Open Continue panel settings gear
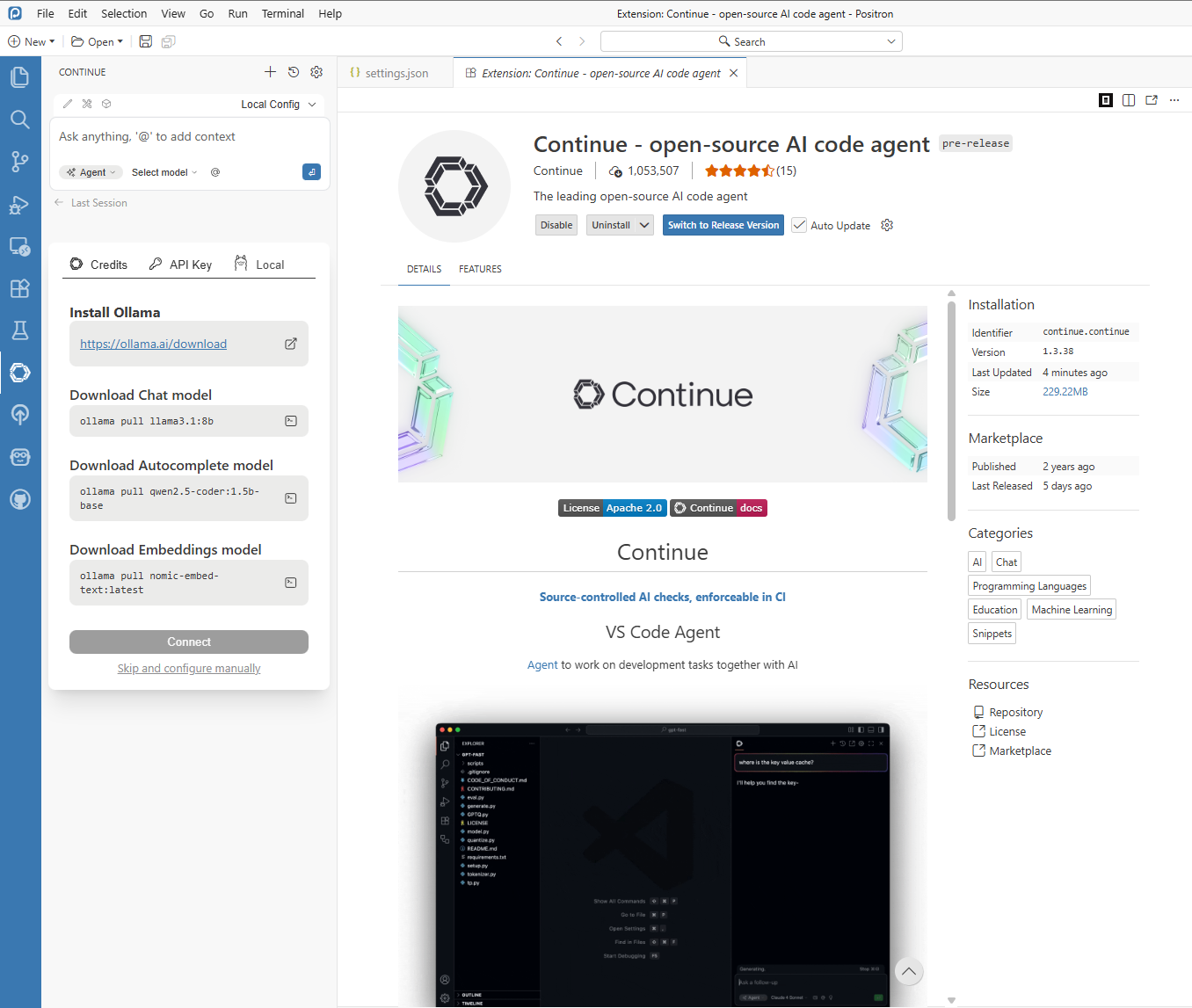 (316, 72)
